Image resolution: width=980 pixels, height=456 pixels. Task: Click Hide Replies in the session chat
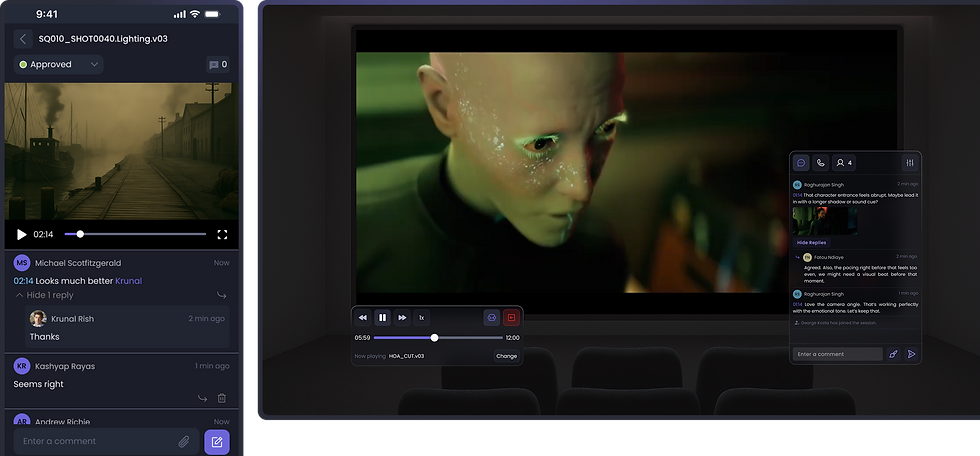(x=811, y=242)
